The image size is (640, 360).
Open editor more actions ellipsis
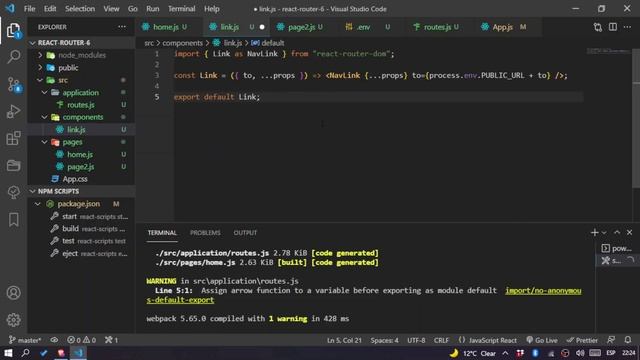click(x=627, y=27)
